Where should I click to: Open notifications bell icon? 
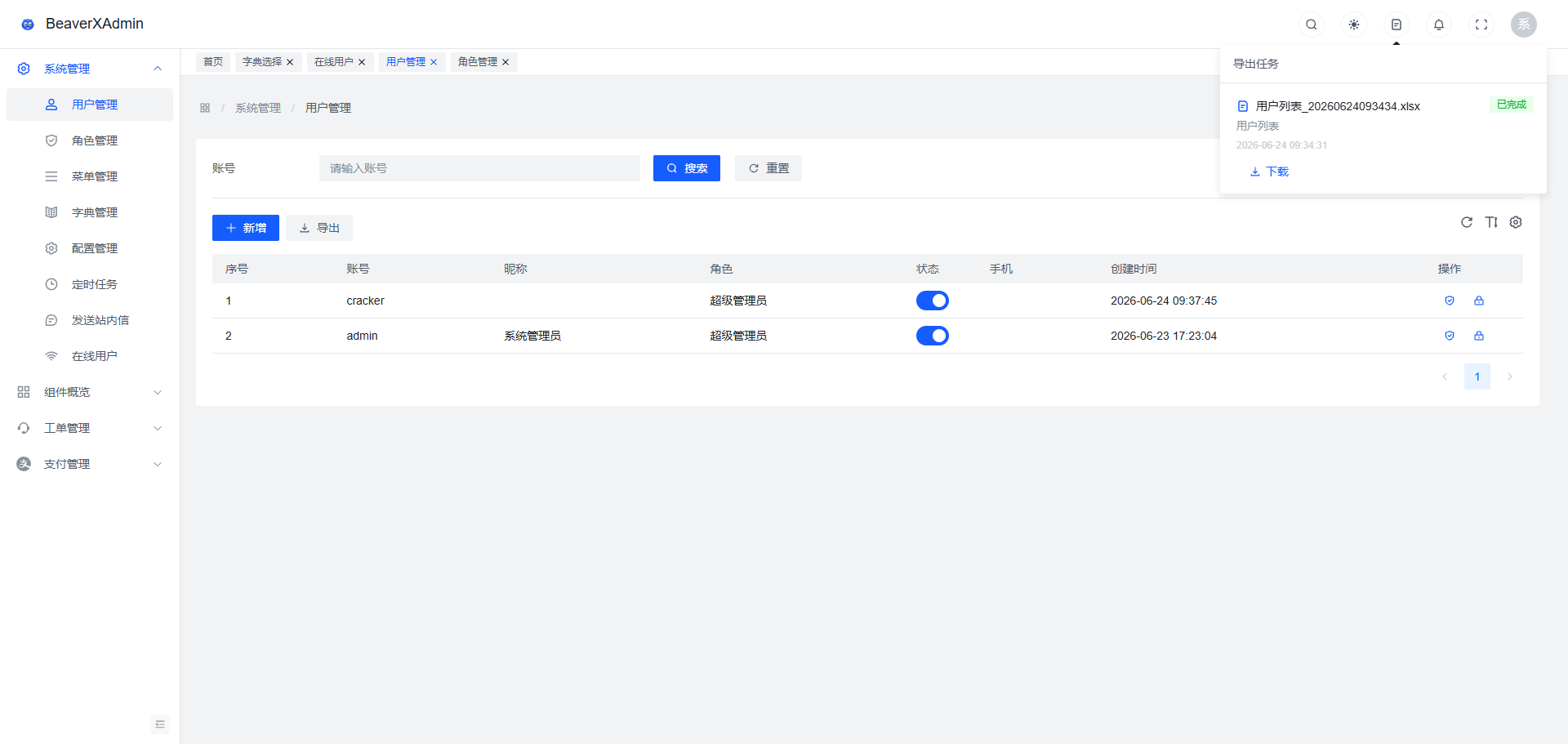coord(1439,25)
